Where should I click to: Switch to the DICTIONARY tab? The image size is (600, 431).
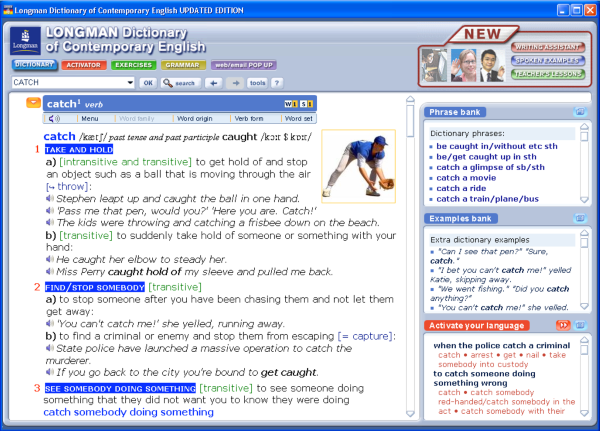point(34,65)
